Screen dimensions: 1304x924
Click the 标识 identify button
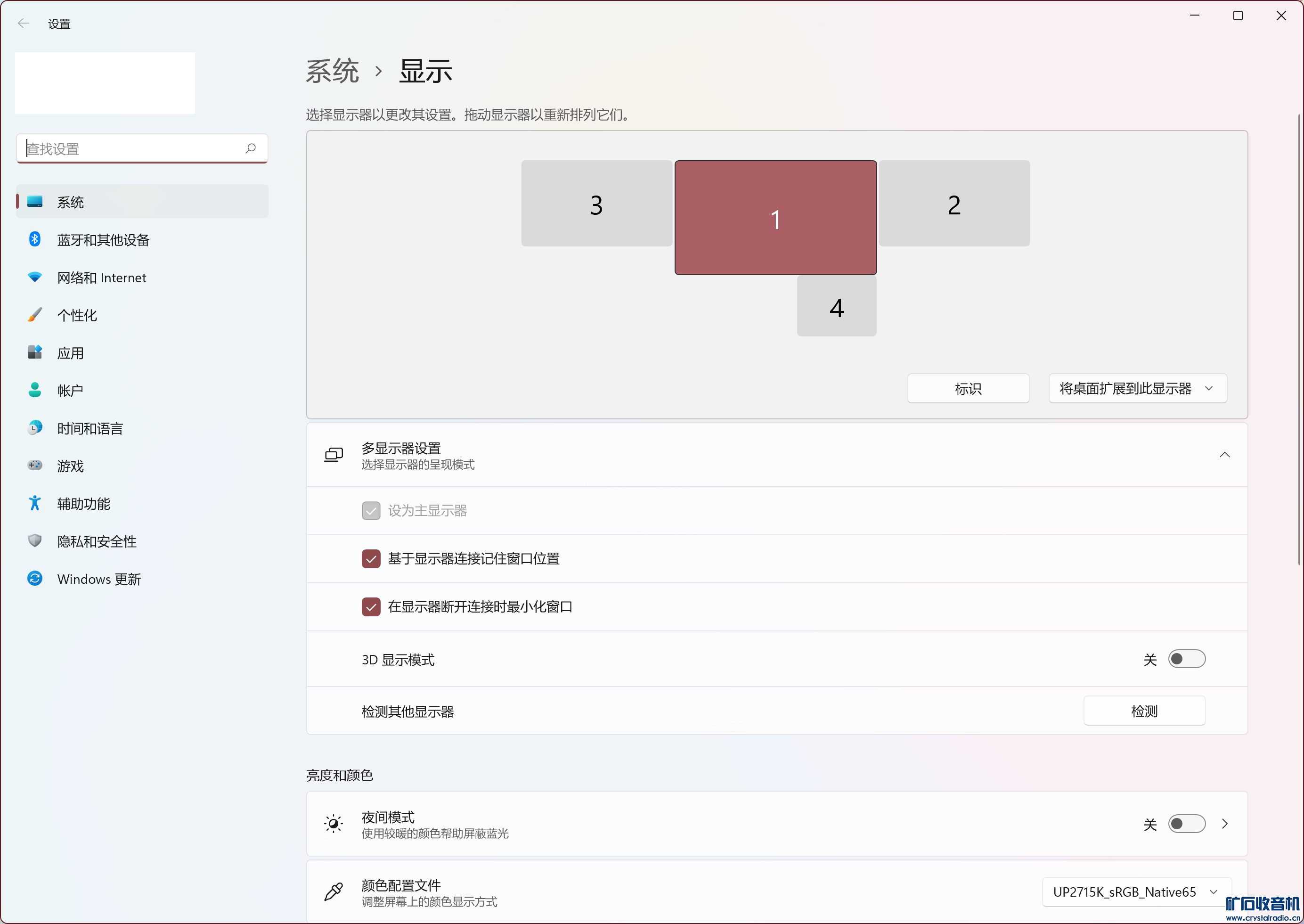coord(968,389)
